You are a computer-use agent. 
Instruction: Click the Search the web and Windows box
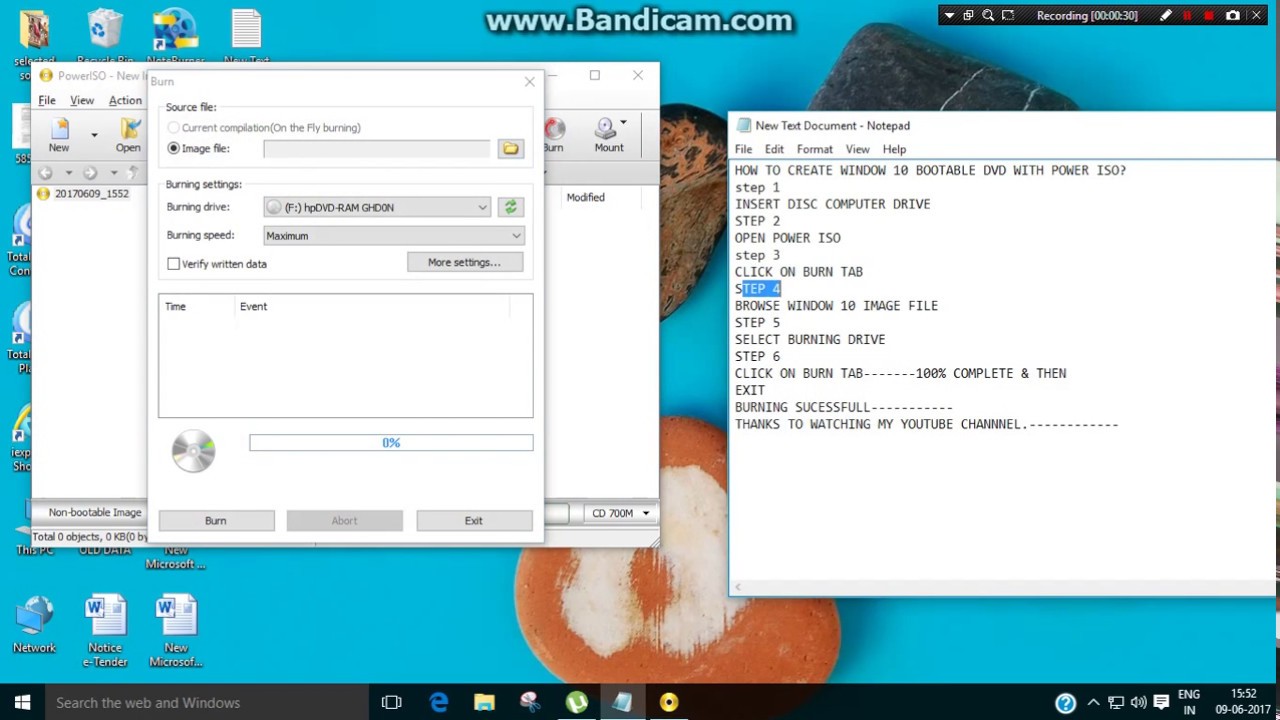pyautogui.click(x=207, y=702)
